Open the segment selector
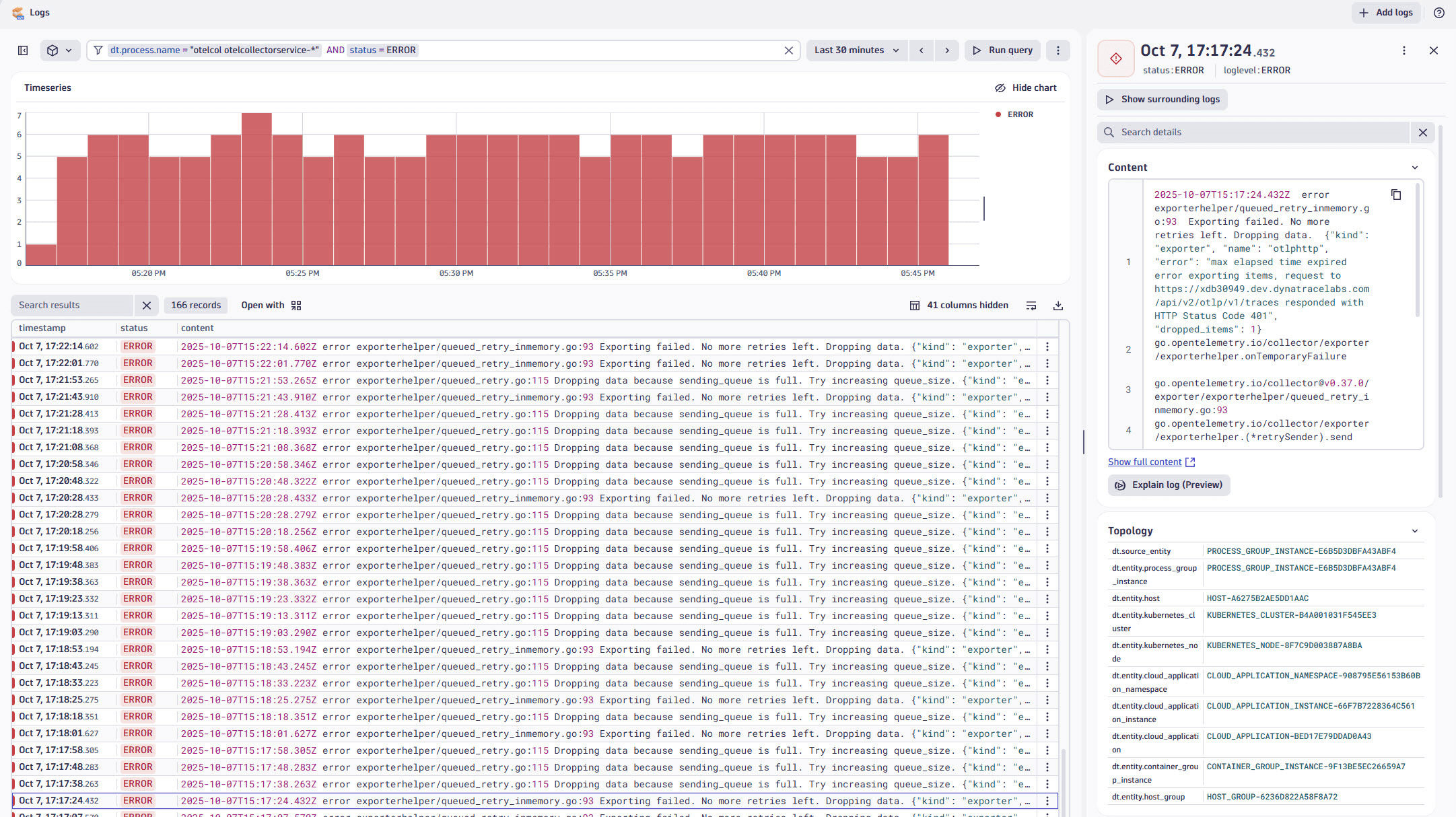 pos(60,50)
